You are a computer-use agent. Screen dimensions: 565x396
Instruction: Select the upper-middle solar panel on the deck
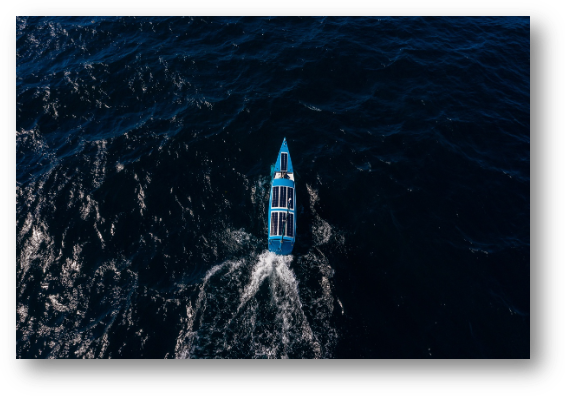tap(283, 197)
